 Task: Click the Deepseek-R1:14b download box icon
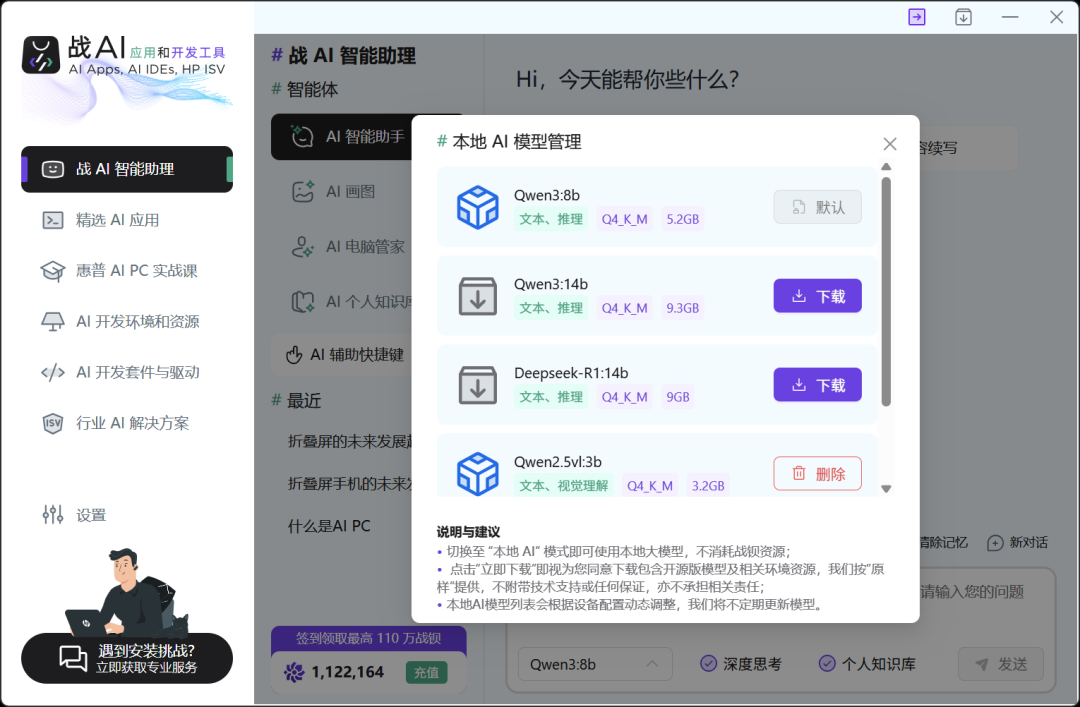(x=478, y=385)
